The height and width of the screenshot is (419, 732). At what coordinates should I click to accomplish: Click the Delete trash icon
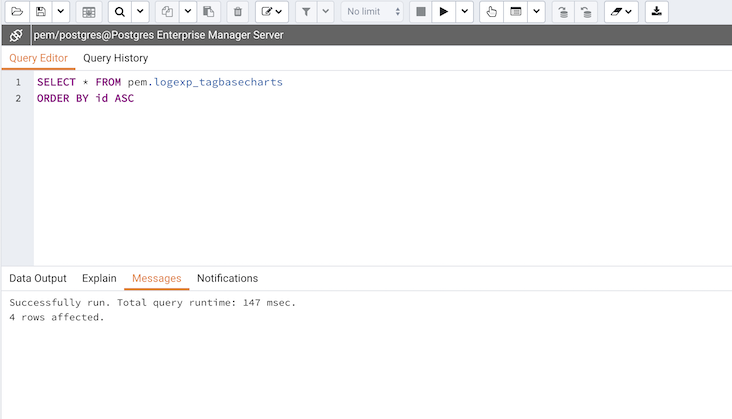(x=238, y=12)
